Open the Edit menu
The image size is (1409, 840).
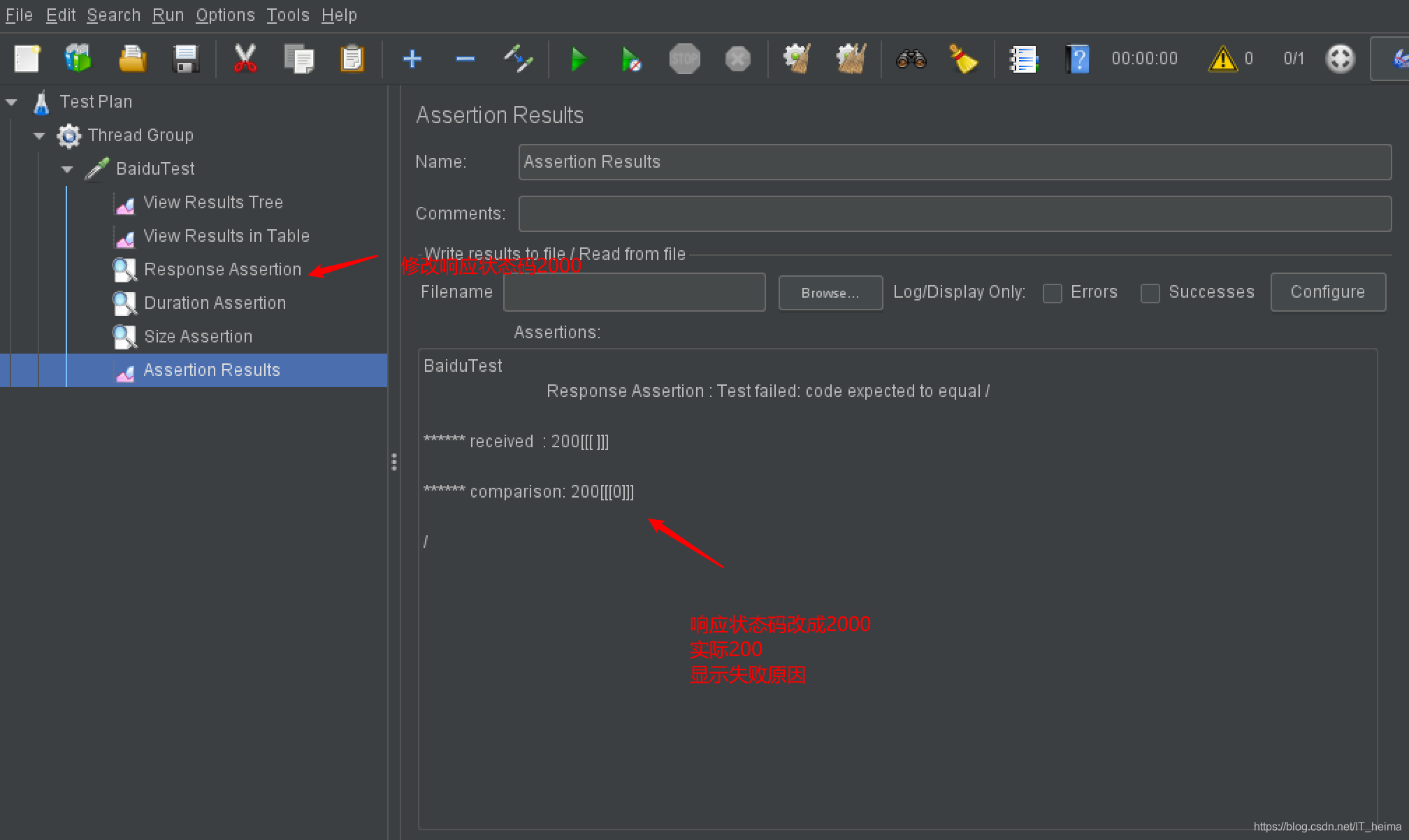tap(61, 15)
